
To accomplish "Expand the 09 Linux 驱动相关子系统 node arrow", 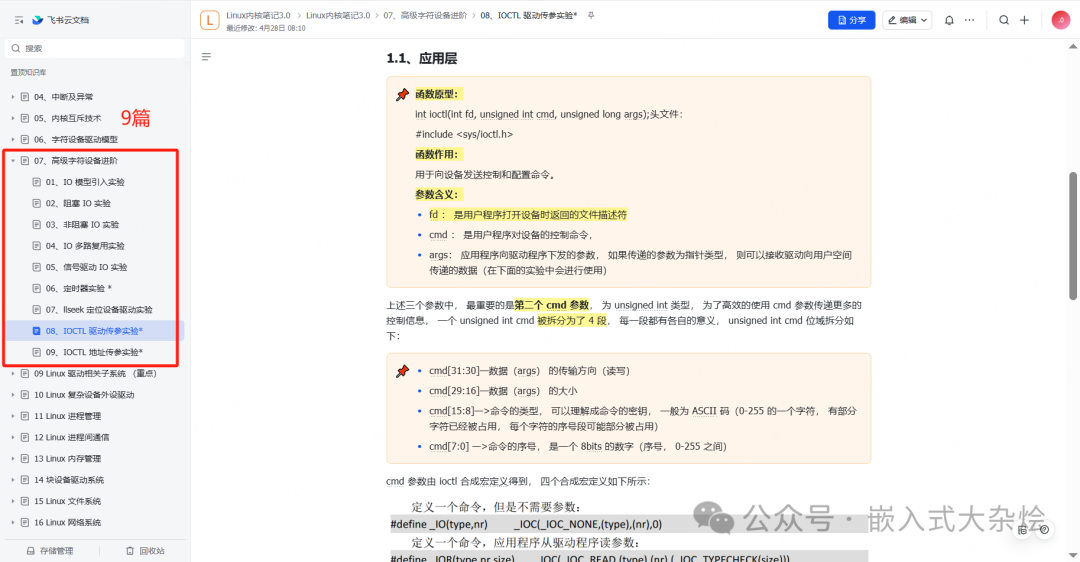I will tap(12, 374).
